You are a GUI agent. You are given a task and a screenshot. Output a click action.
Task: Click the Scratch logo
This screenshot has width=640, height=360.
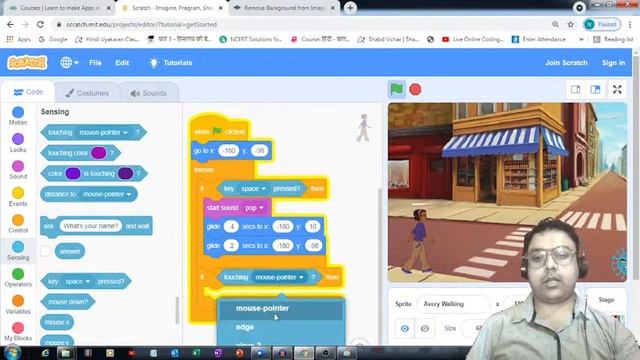pos(27,62)
